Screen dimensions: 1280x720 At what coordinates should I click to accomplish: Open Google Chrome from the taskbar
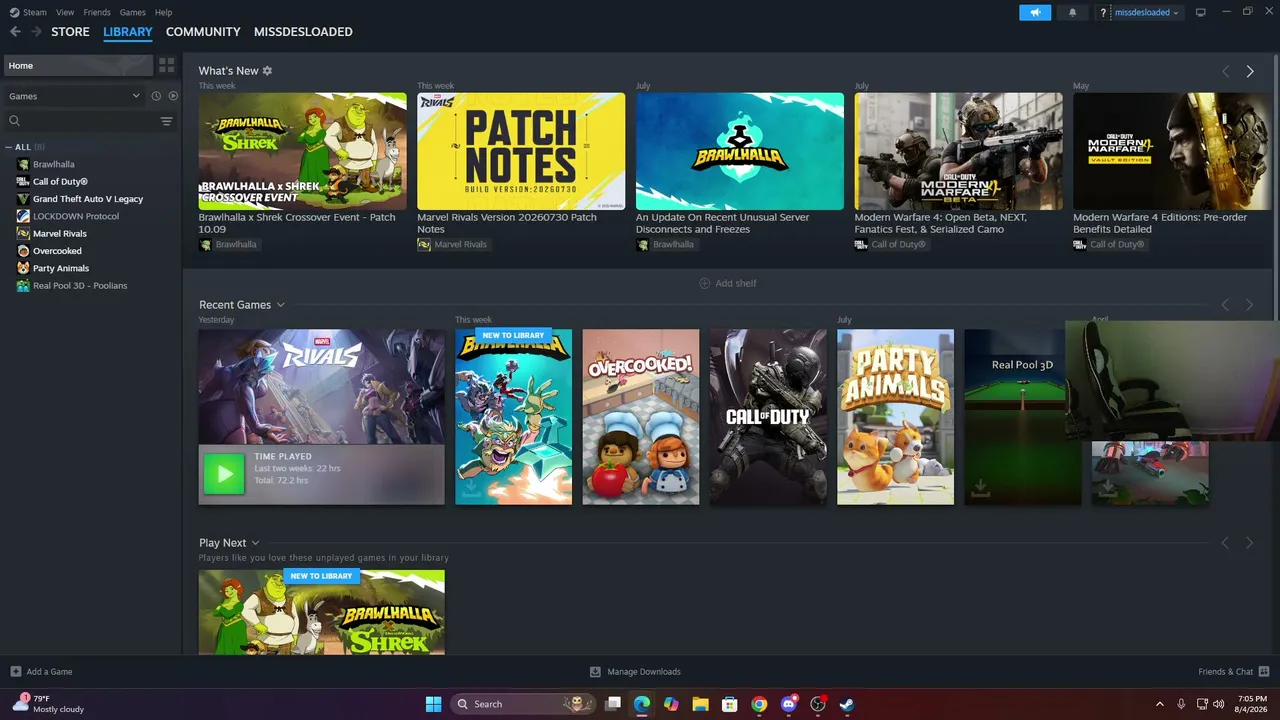pyautogui.click(x=759, y=704)
